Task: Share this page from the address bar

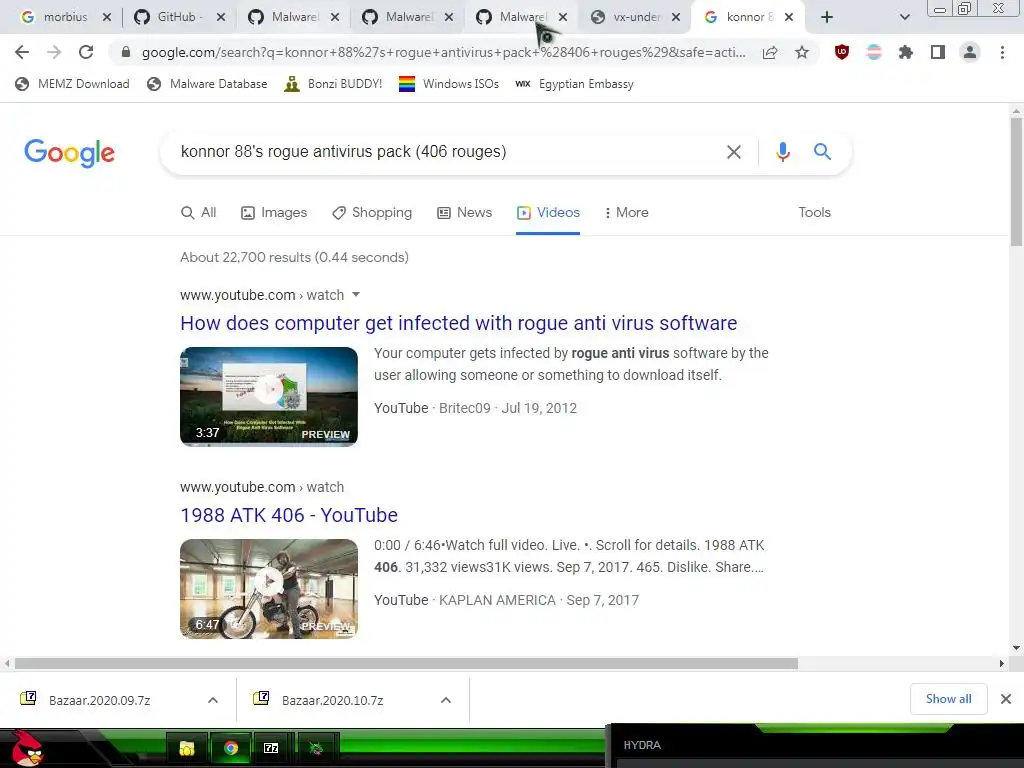Action: (770, 52)
